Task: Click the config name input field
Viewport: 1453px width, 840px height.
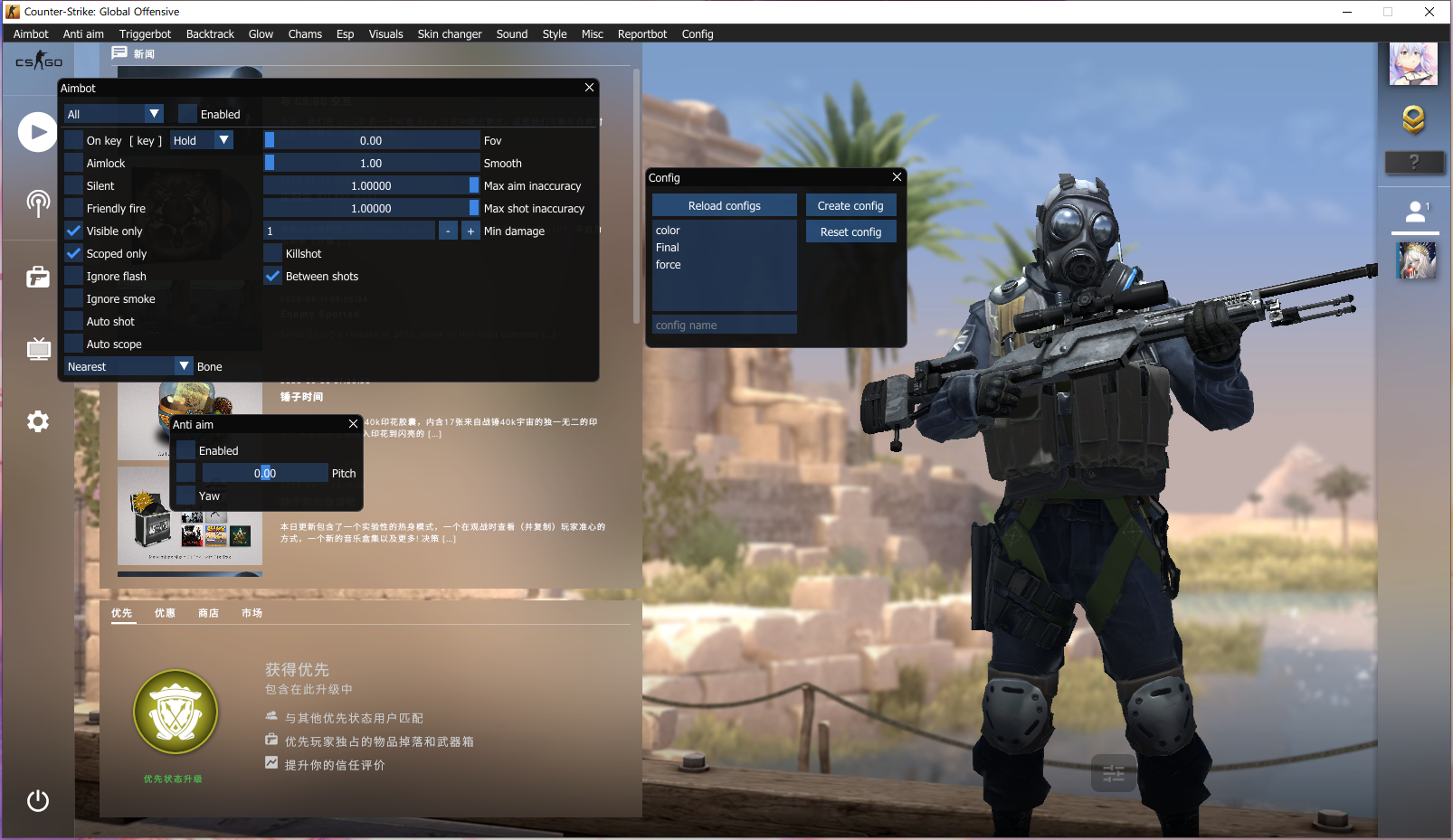Action: 725,325
